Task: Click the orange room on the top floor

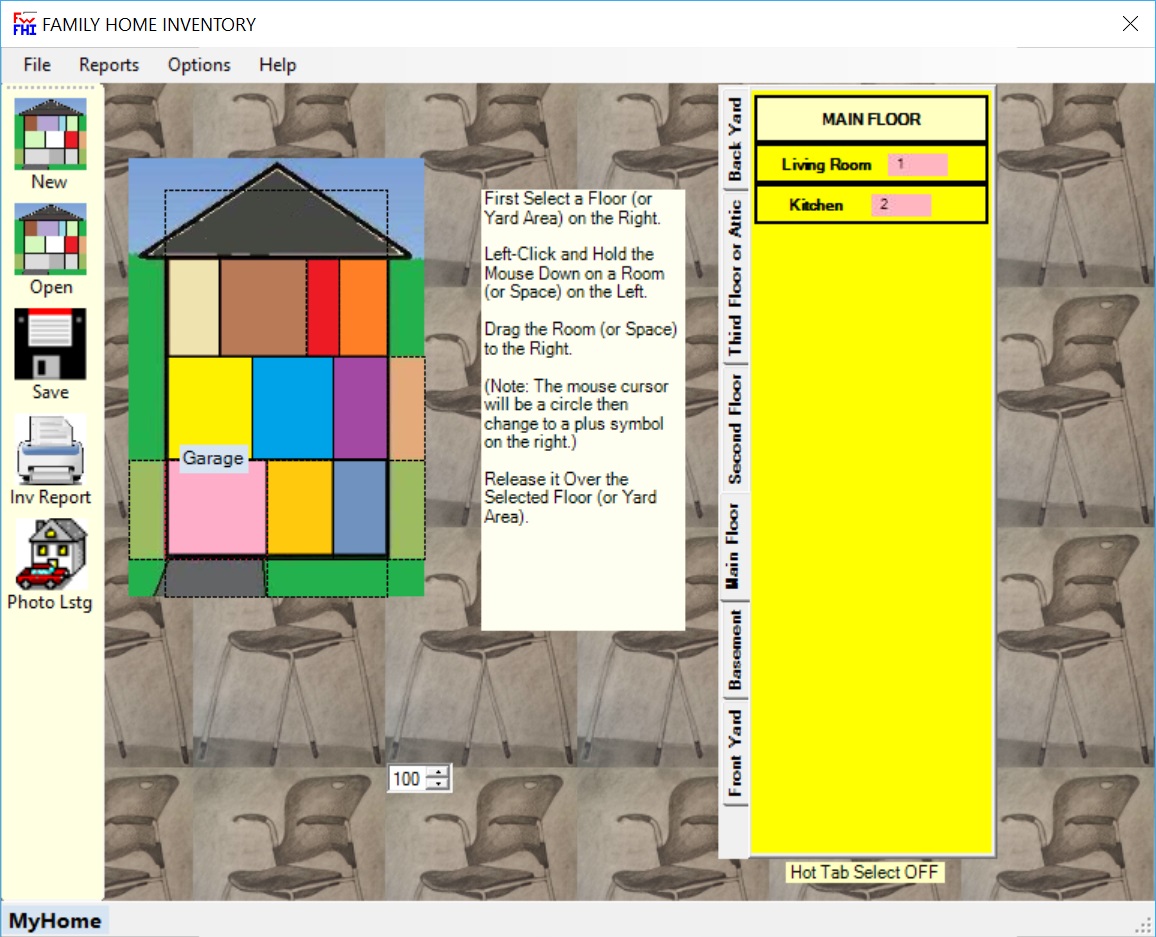Action: tap(363, 307)
